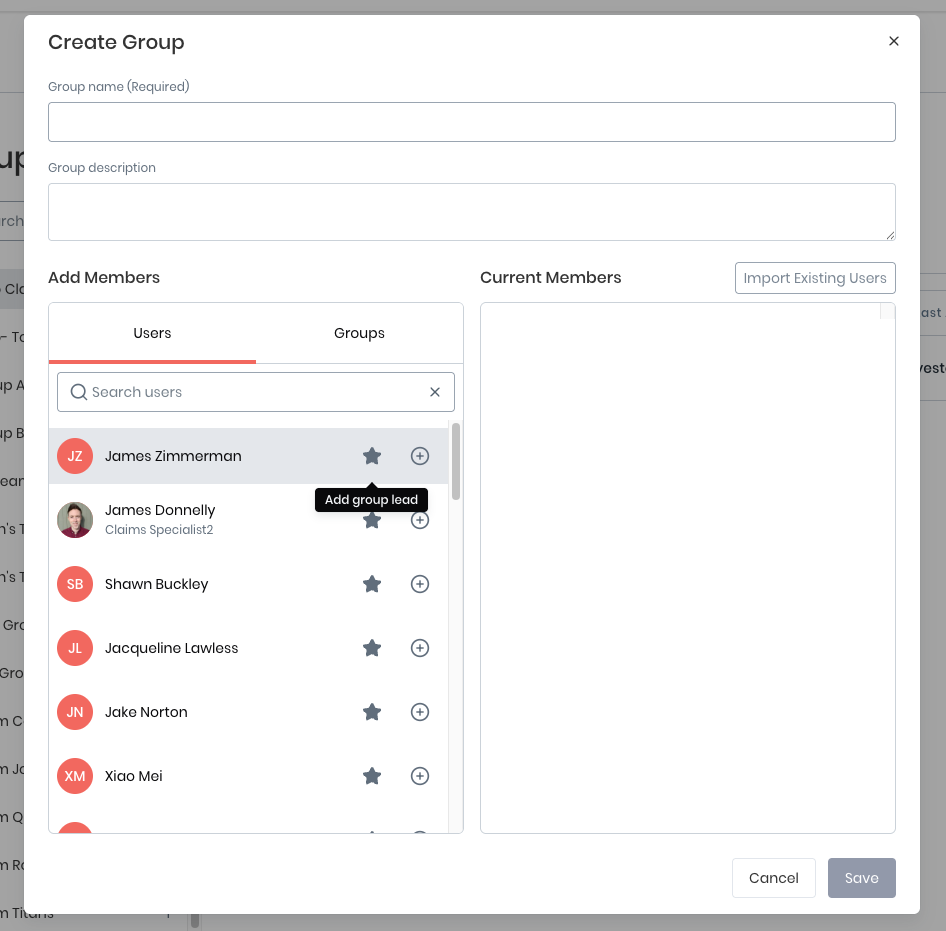This screenshot has width=946, height=931.
Task: Cancel the Create Group dialog
Action: (x=773, y=878)
